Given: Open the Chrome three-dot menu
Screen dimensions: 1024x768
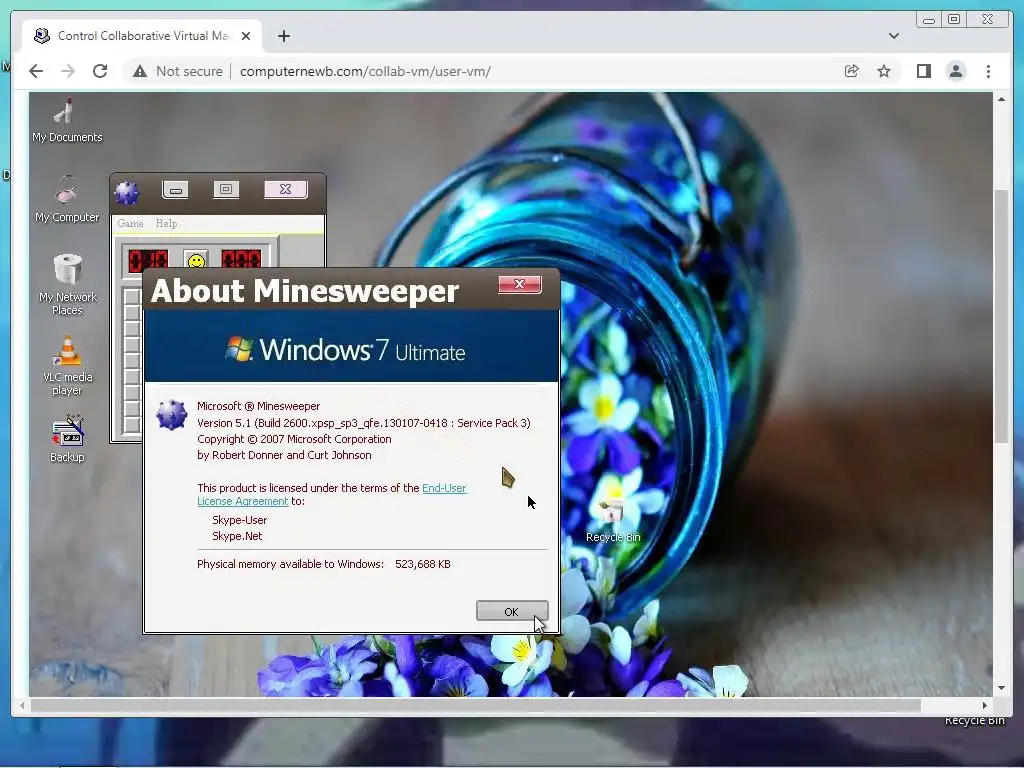Looking at the screenshot, I should pos(988,71).
